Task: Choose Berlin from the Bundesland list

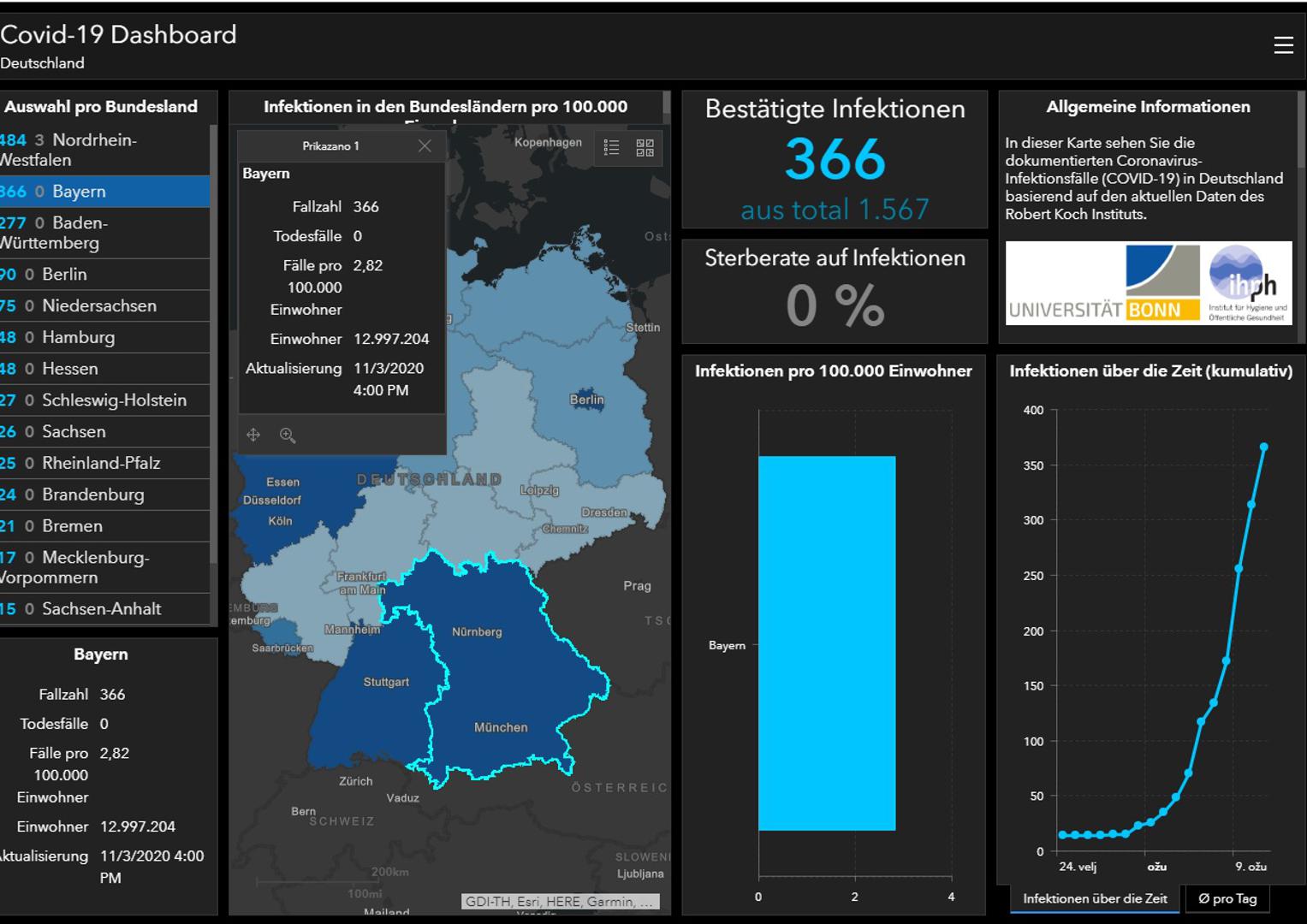Action: 64,275
